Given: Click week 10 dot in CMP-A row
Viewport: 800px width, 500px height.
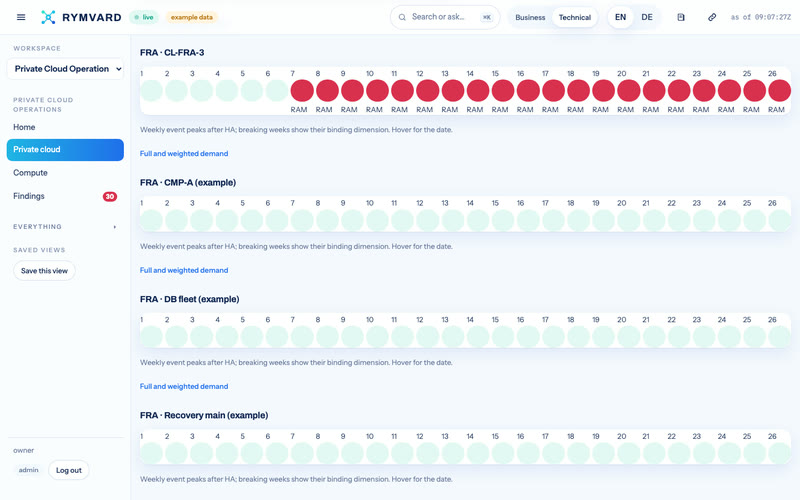Looking at the screenshot, I should tap(378, 220).
